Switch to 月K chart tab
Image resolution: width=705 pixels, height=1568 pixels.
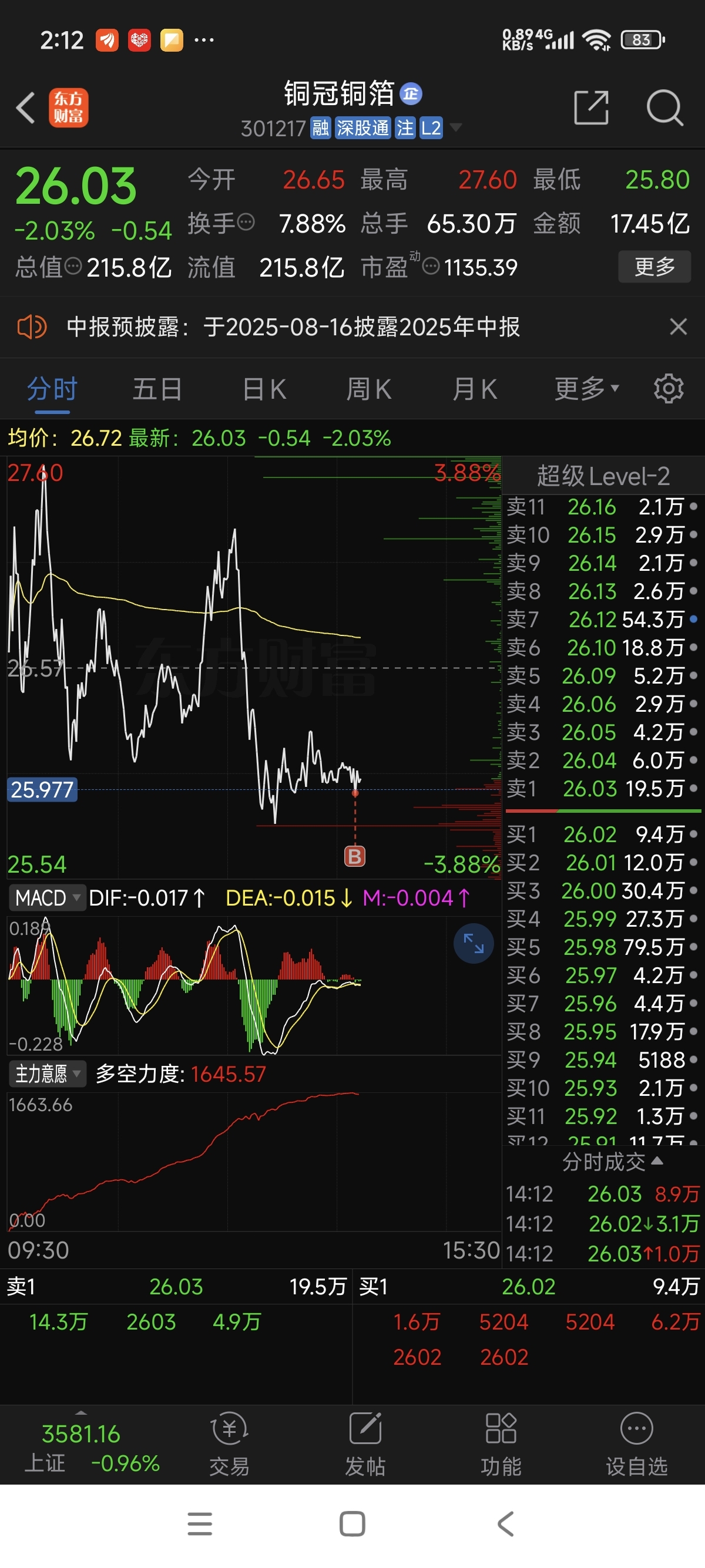475,389
